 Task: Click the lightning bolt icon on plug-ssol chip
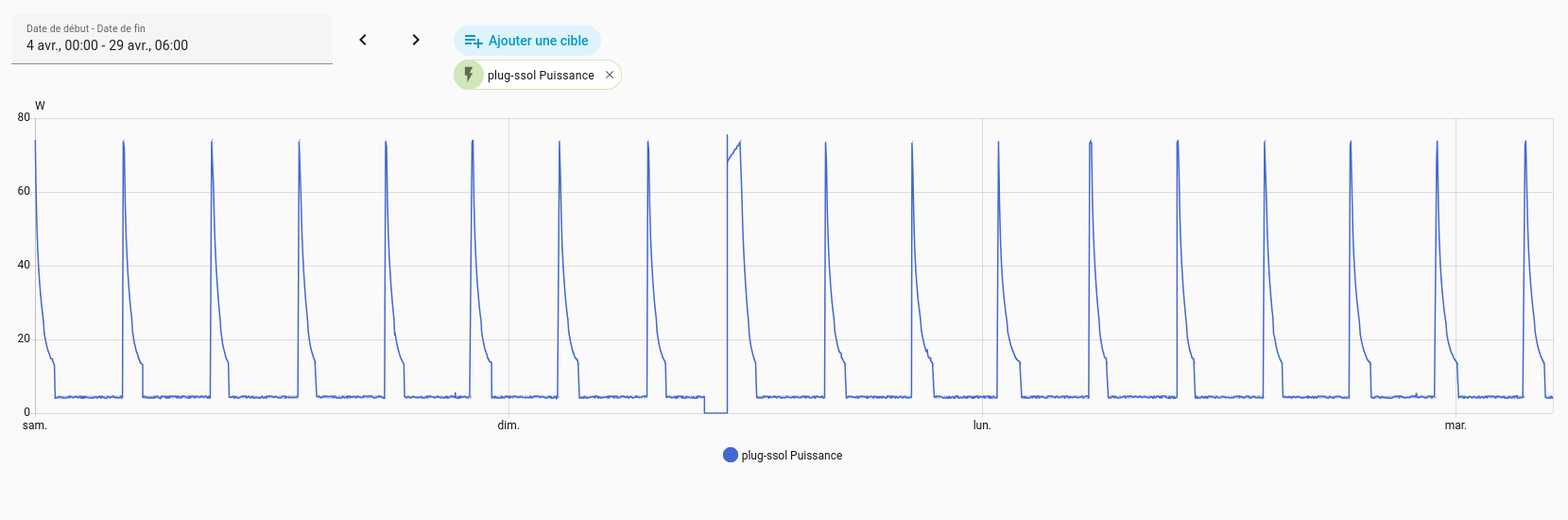(469, 75)
